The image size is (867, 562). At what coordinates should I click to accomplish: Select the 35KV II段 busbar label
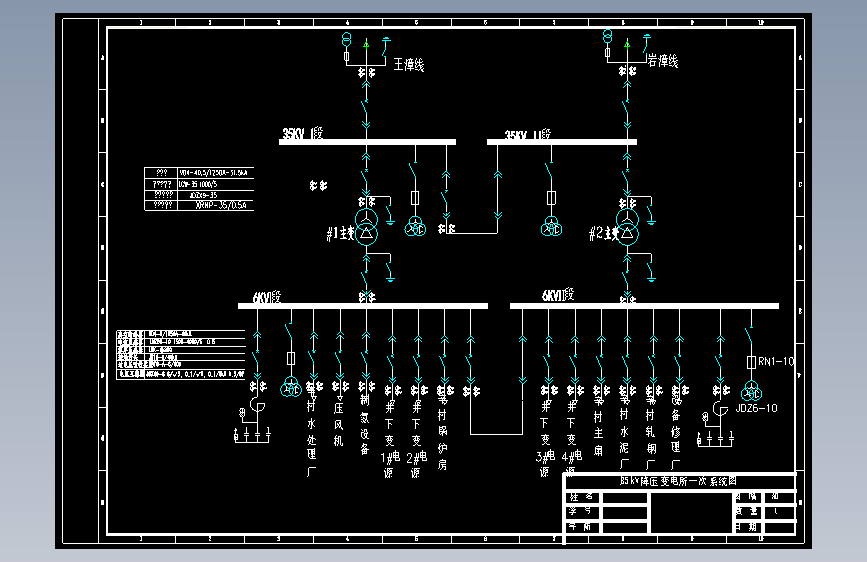pos(527,134)
